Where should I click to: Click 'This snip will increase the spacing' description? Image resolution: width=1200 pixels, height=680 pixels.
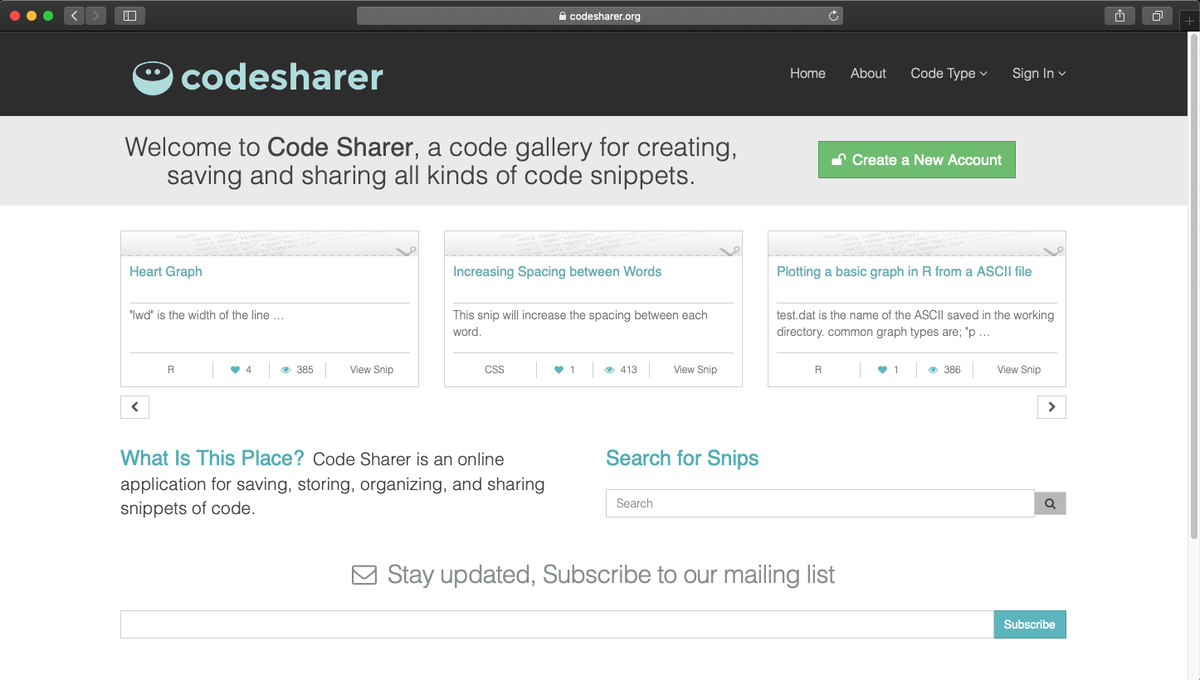click(x=580, y=323)
